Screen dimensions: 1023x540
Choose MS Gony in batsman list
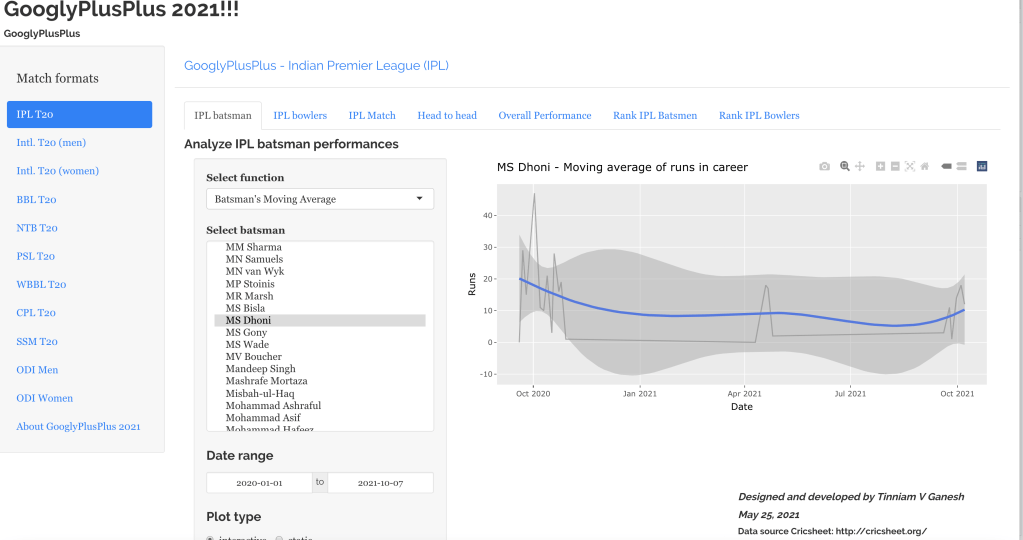247,333
